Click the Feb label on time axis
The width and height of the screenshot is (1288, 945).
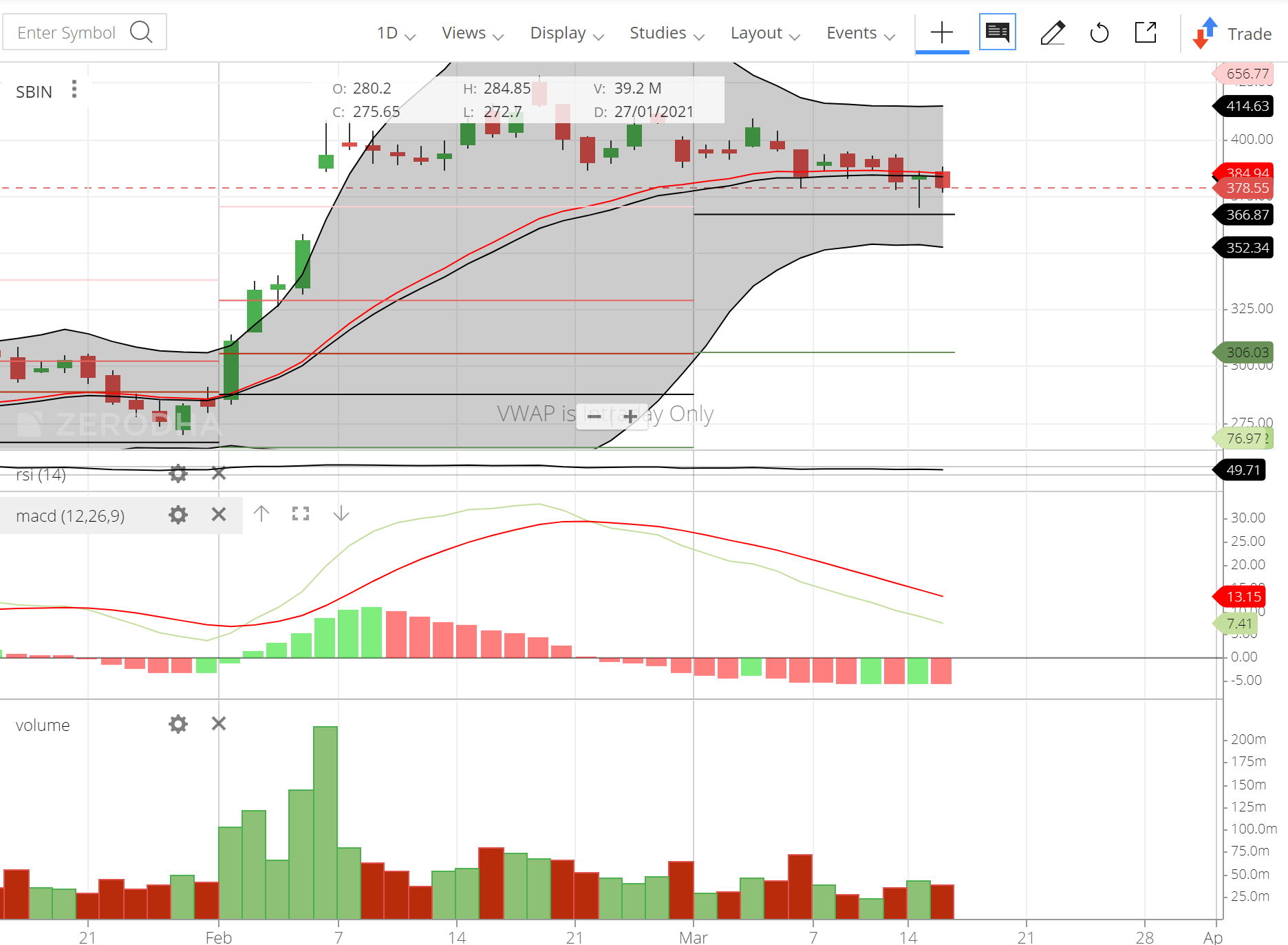pos(219,937)
